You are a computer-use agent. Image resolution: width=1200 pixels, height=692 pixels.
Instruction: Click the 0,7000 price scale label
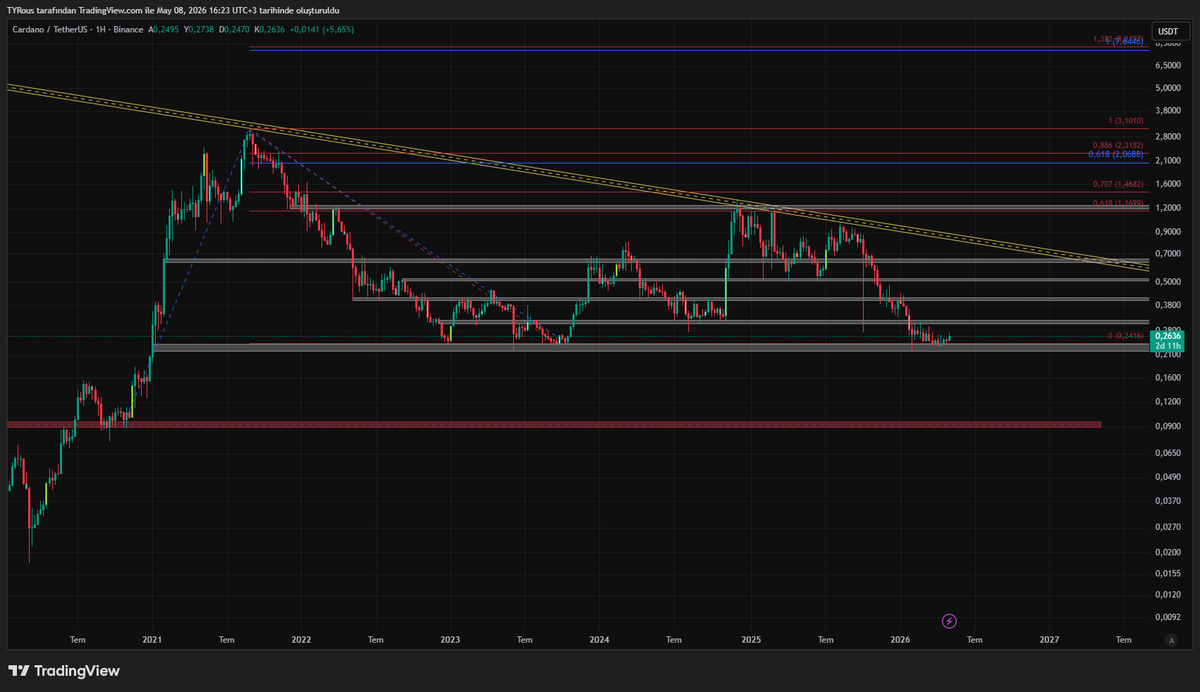pyautogui.click(x=1167, y=254)
